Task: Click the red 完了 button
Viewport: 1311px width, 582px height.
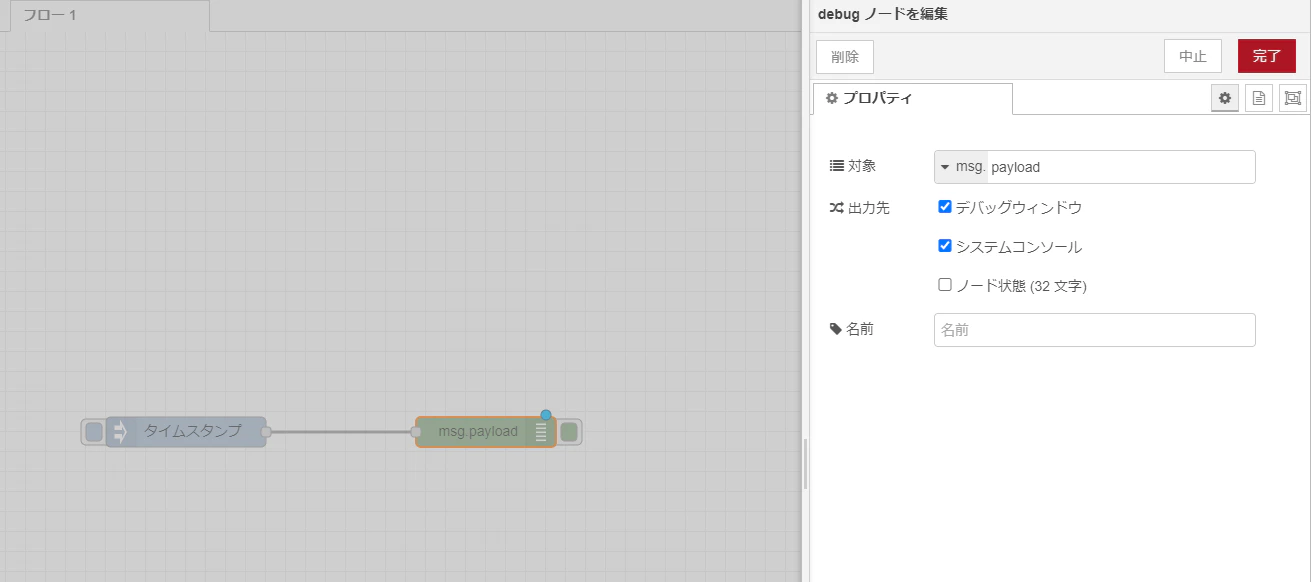Action: coord(1267,56)
